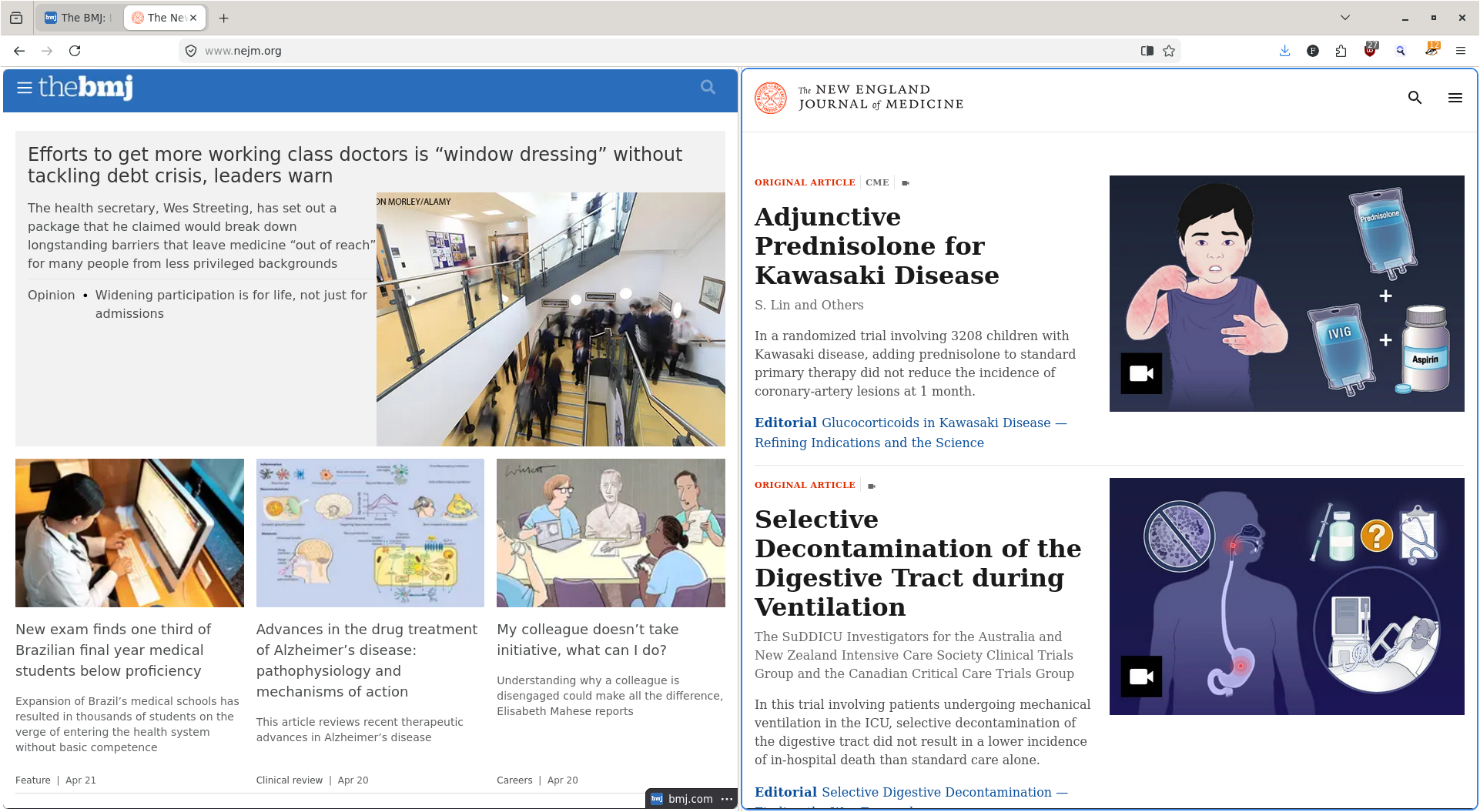Play the Digestive Tract article video icon
Viewport: 1480px width, 812px height.
(x=1140, y=677)
